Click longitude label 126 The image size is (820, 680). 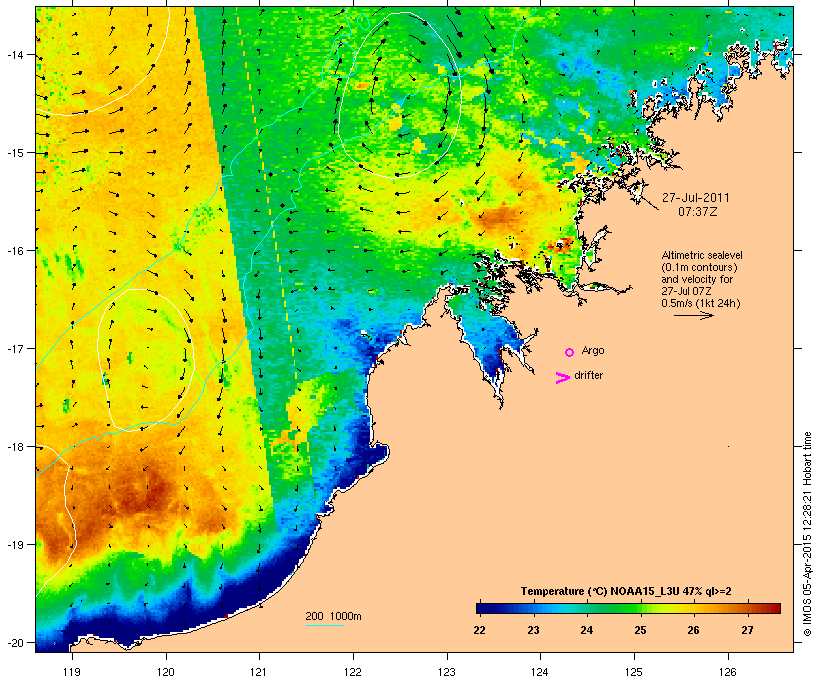[727, 672]
